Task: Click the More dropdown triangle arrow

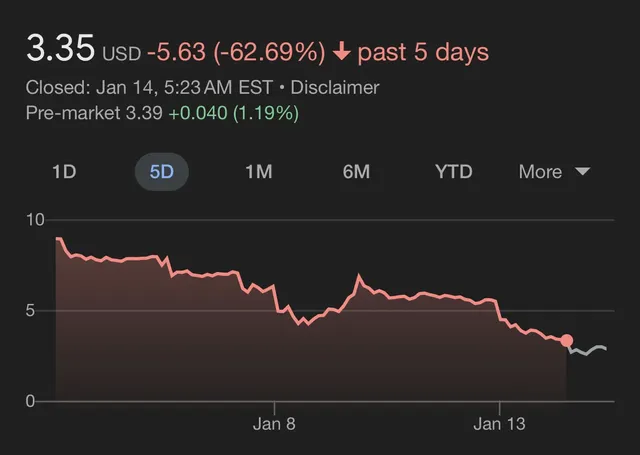Action: click(583, 172)
